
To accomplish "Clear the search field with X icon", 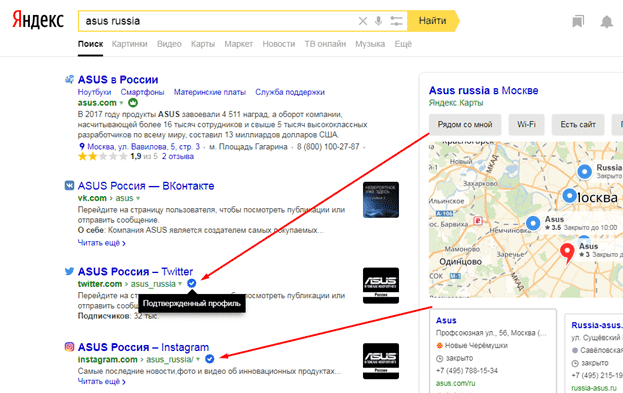I will (362, 21).
